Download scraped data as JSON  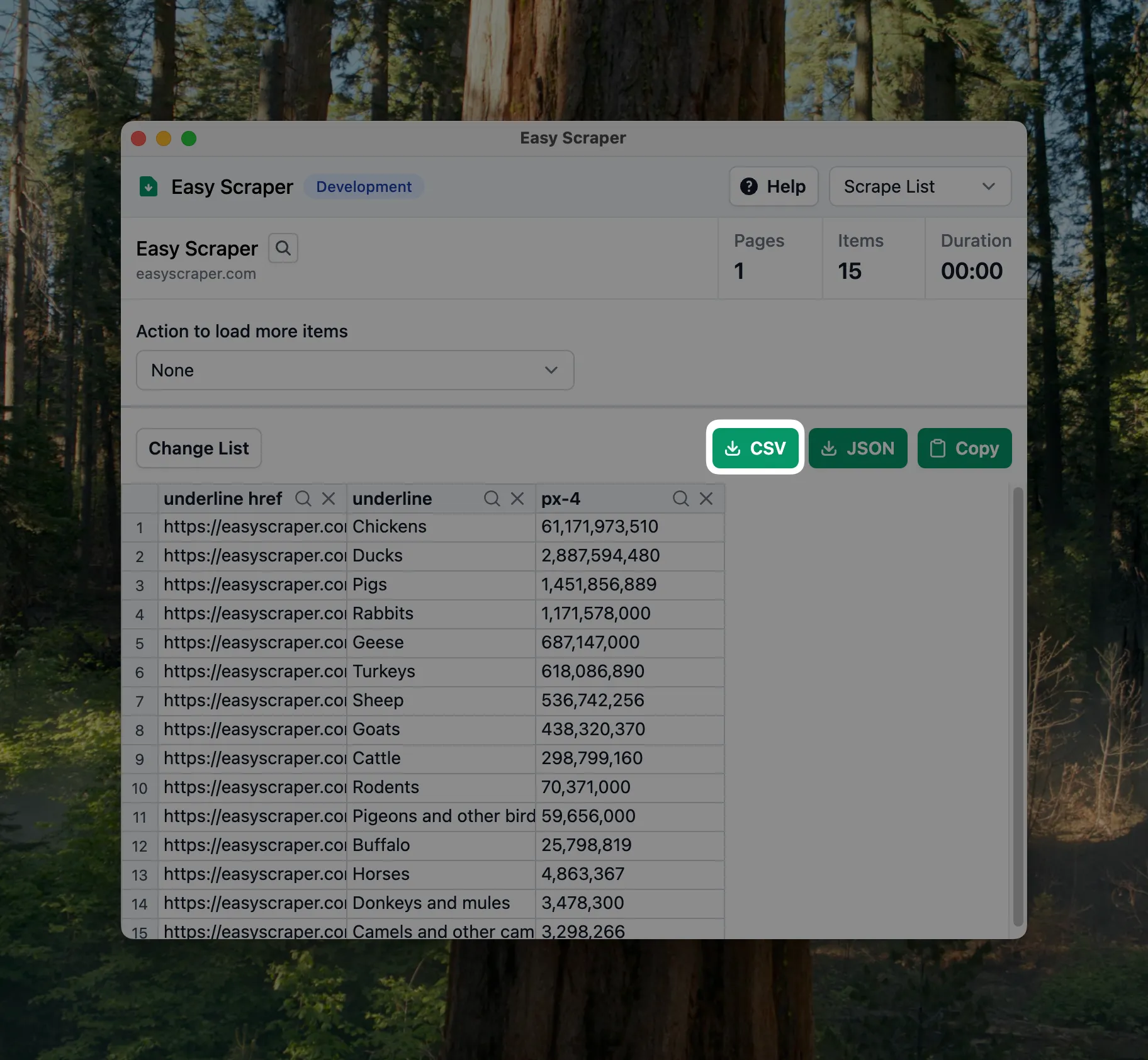coord(857,448)
